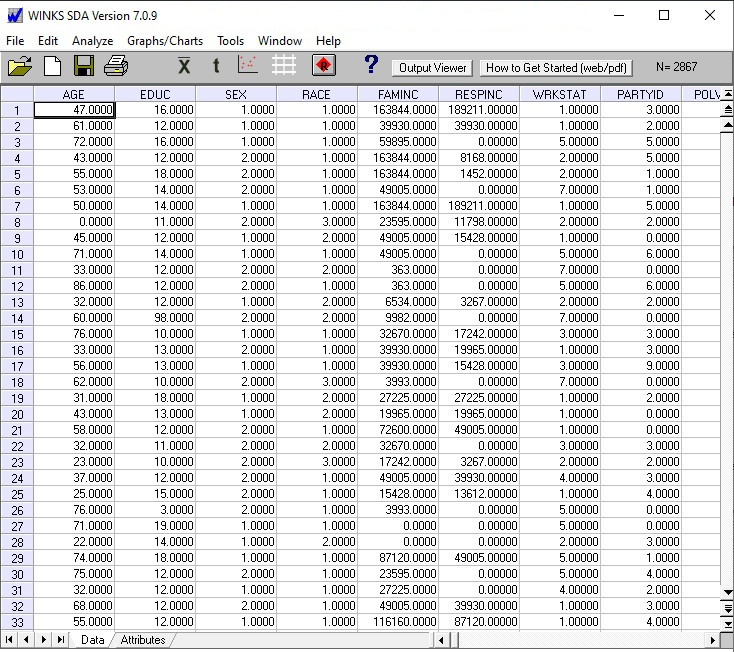Select row header 8
Screen dimensions: 734x652
(17, 222)
